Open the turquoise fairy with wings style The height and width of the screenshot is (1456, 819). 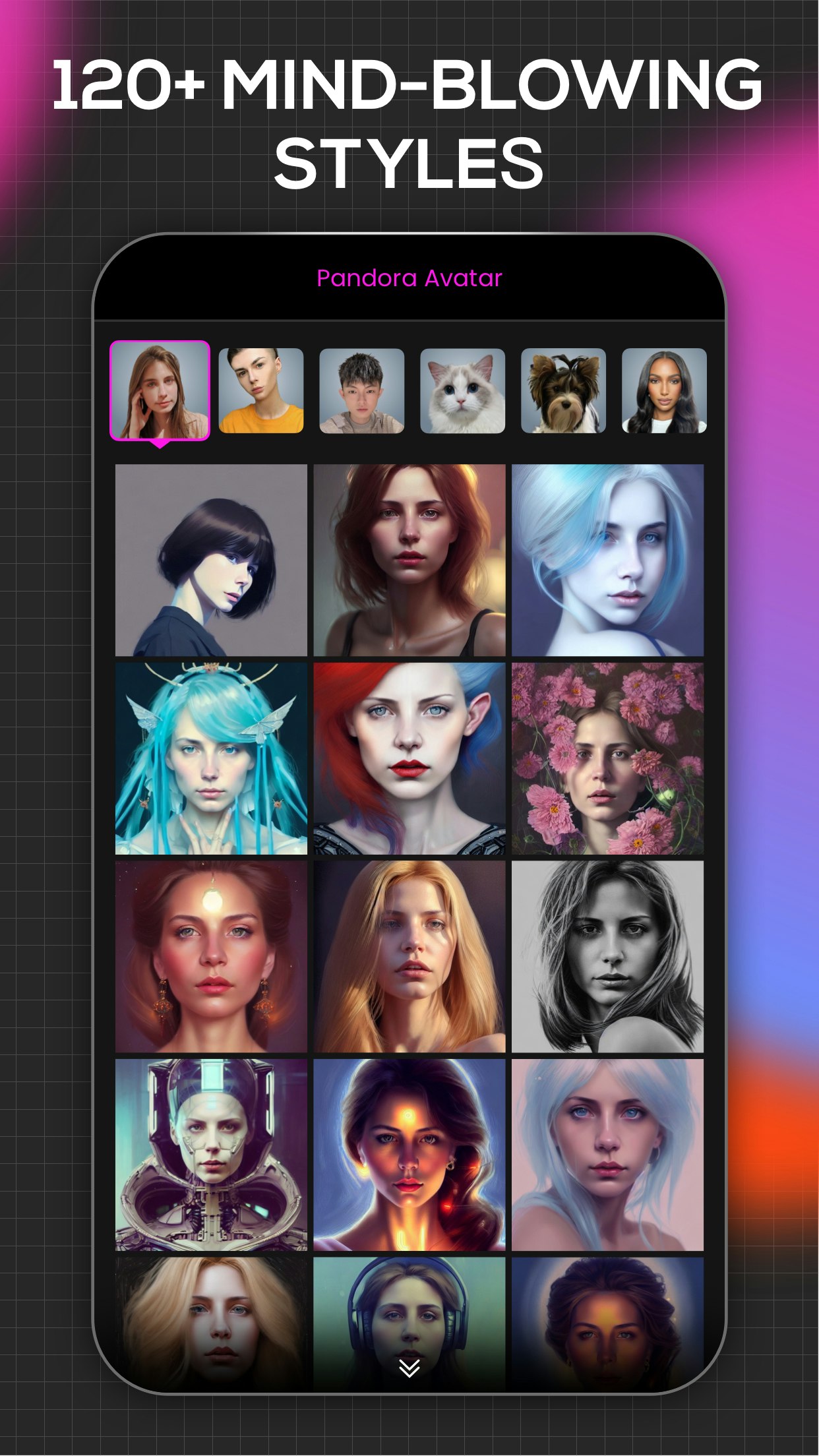pyautogui.click(x=211, y=758)
